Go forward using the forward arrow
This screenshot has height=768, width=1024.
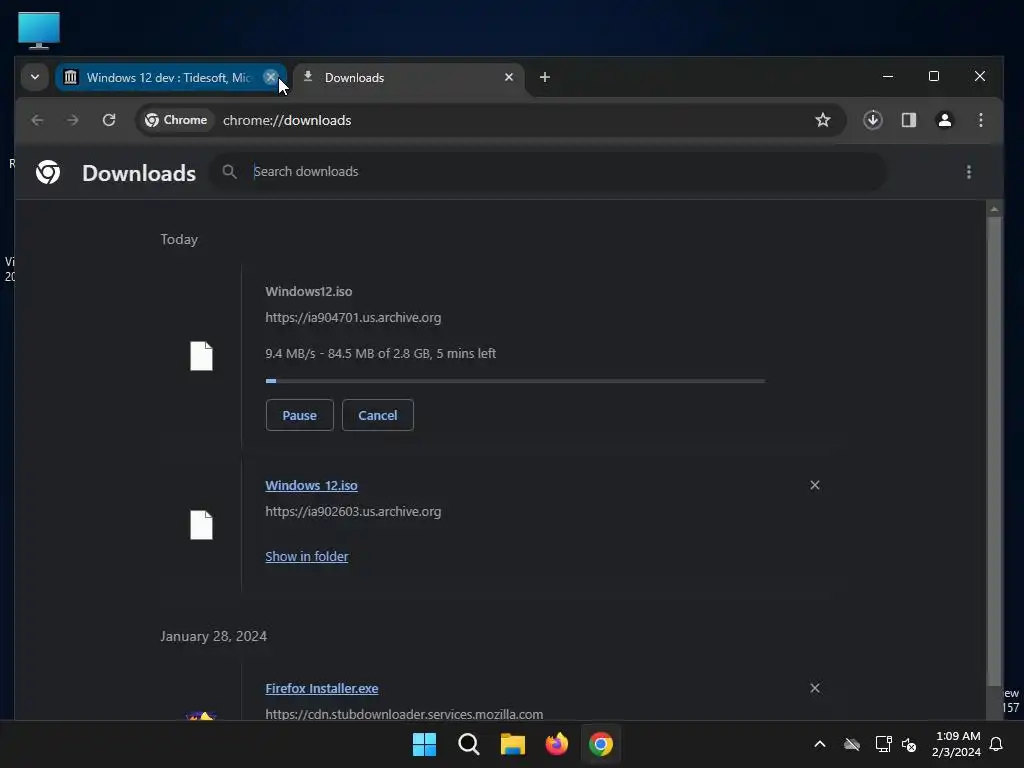[x=73, y=120]
